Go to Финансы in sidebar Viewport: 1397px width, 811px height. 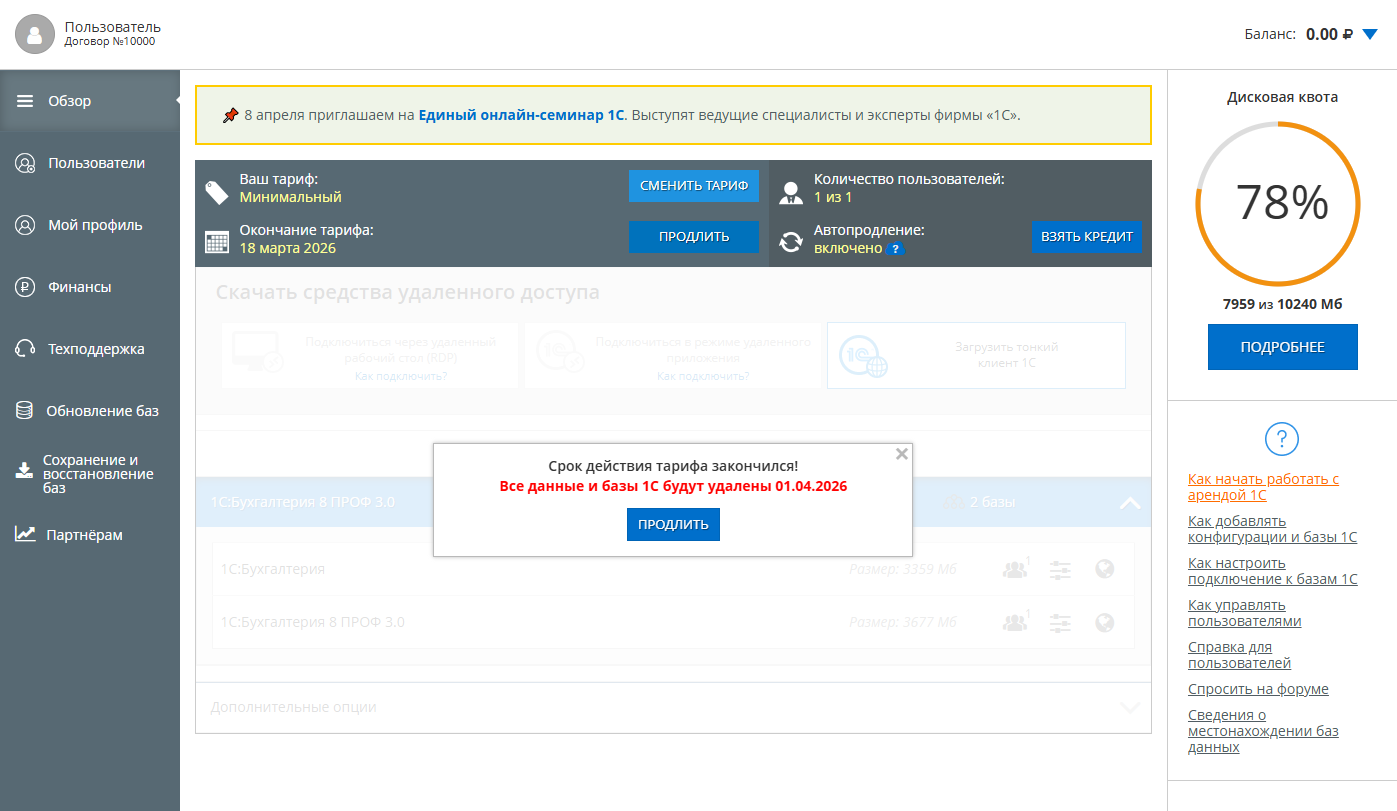coord(79,287)
